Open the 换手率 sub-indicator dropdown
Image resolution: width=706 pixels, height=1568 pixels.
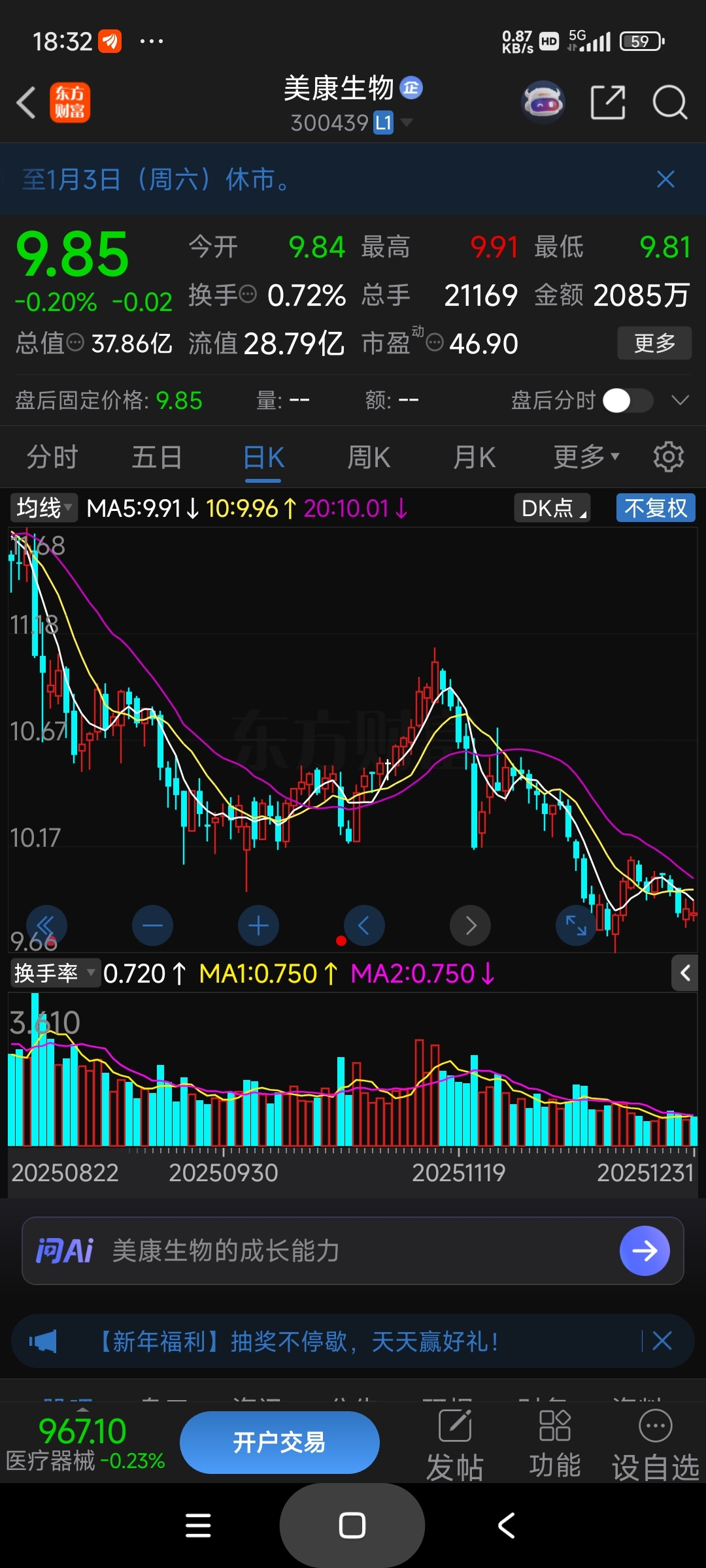pyautogui.click(x=55, y=973)
